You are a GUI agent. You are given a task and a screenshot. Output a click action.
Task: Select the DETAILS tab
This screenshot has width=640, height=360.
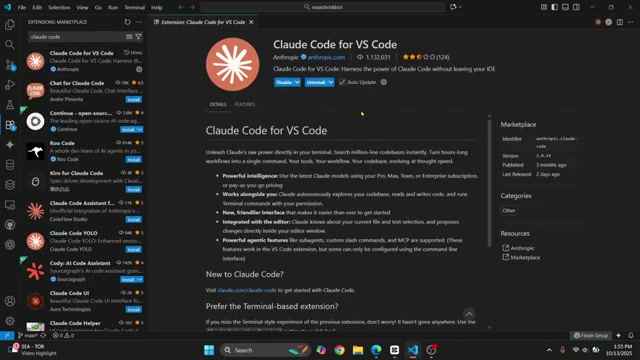point(218,104)
